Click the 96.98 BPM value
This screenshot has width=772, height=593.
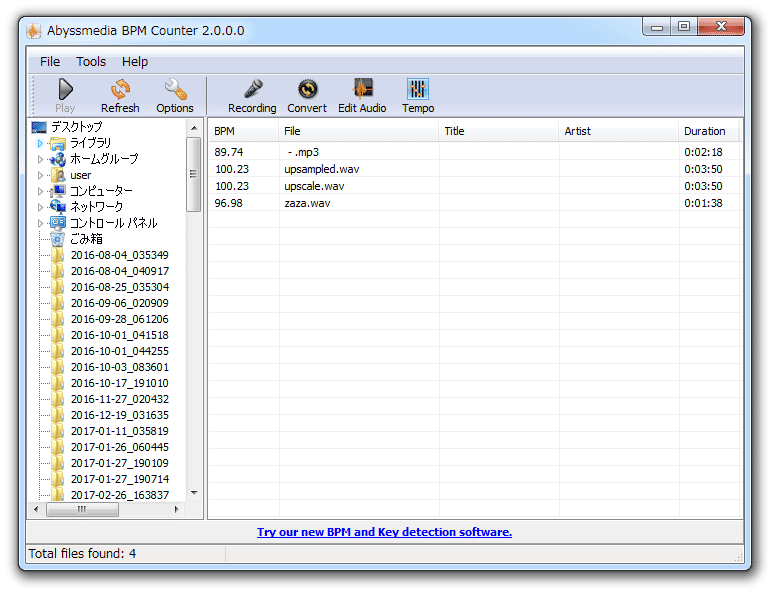pos(228,203)
